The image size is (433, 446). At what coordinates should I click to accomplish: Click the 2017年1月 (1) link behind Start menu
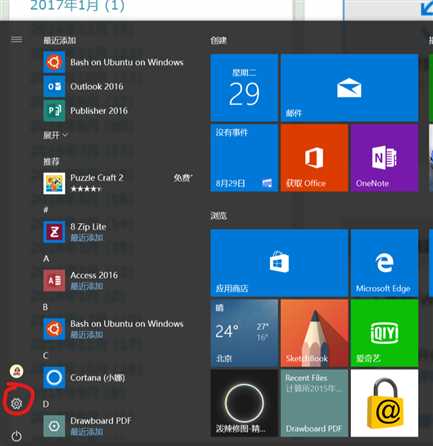77,6
